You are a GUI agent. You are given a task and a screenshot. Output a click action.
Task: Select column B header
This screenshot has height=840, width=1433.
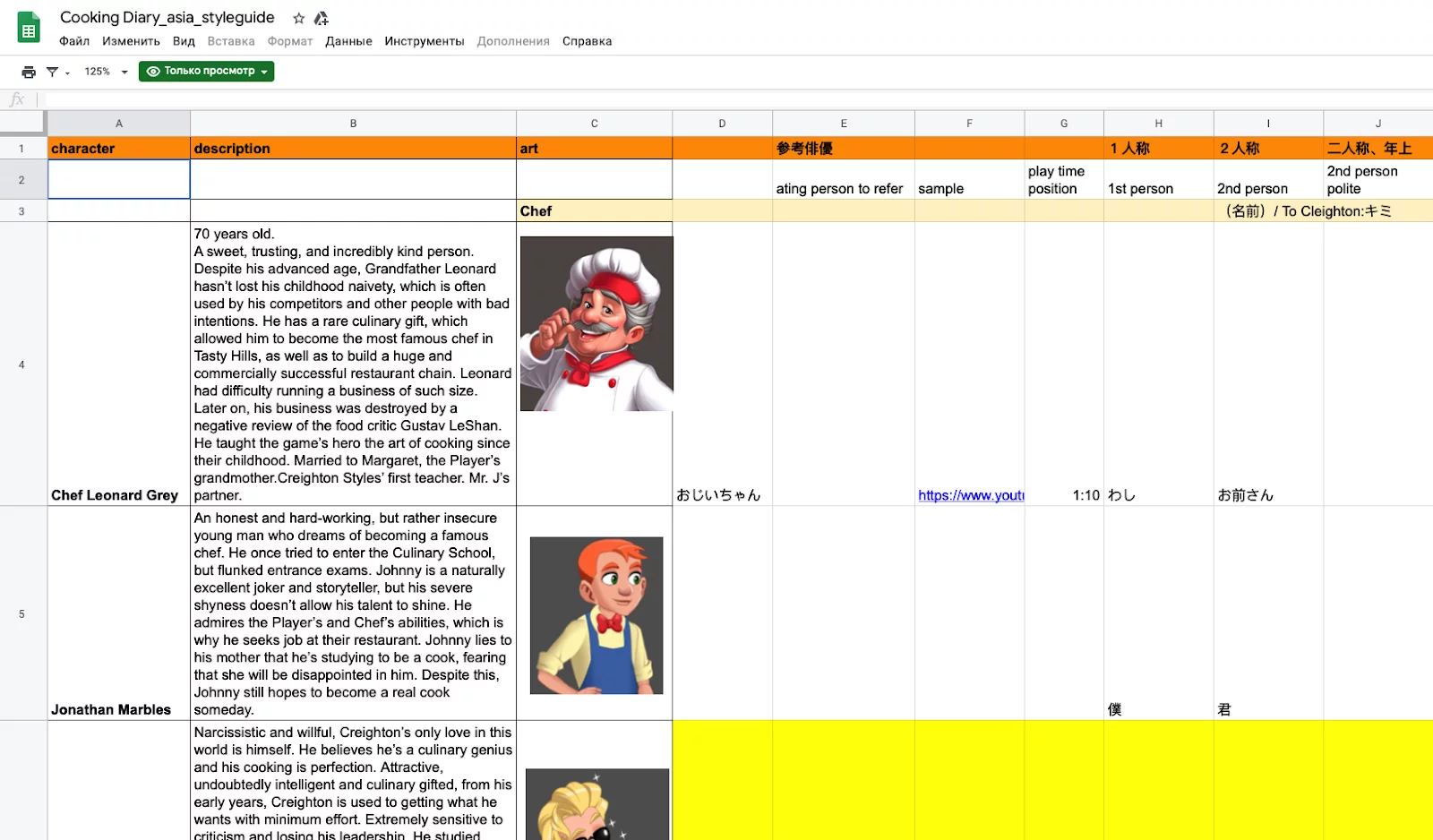tap(353, 124)
